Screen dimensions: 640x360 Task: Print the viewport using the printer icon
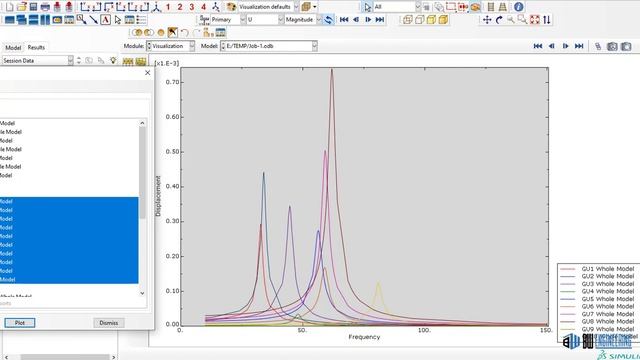pos(45,7)
